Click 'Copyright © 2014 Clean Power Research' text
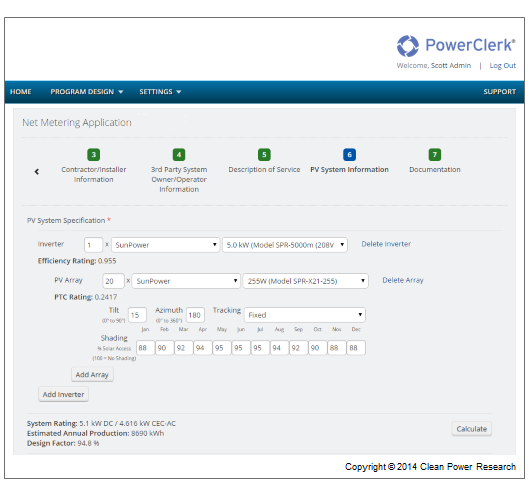The width and height of the screenshot is (530, 481). click(x=430, y=467)
